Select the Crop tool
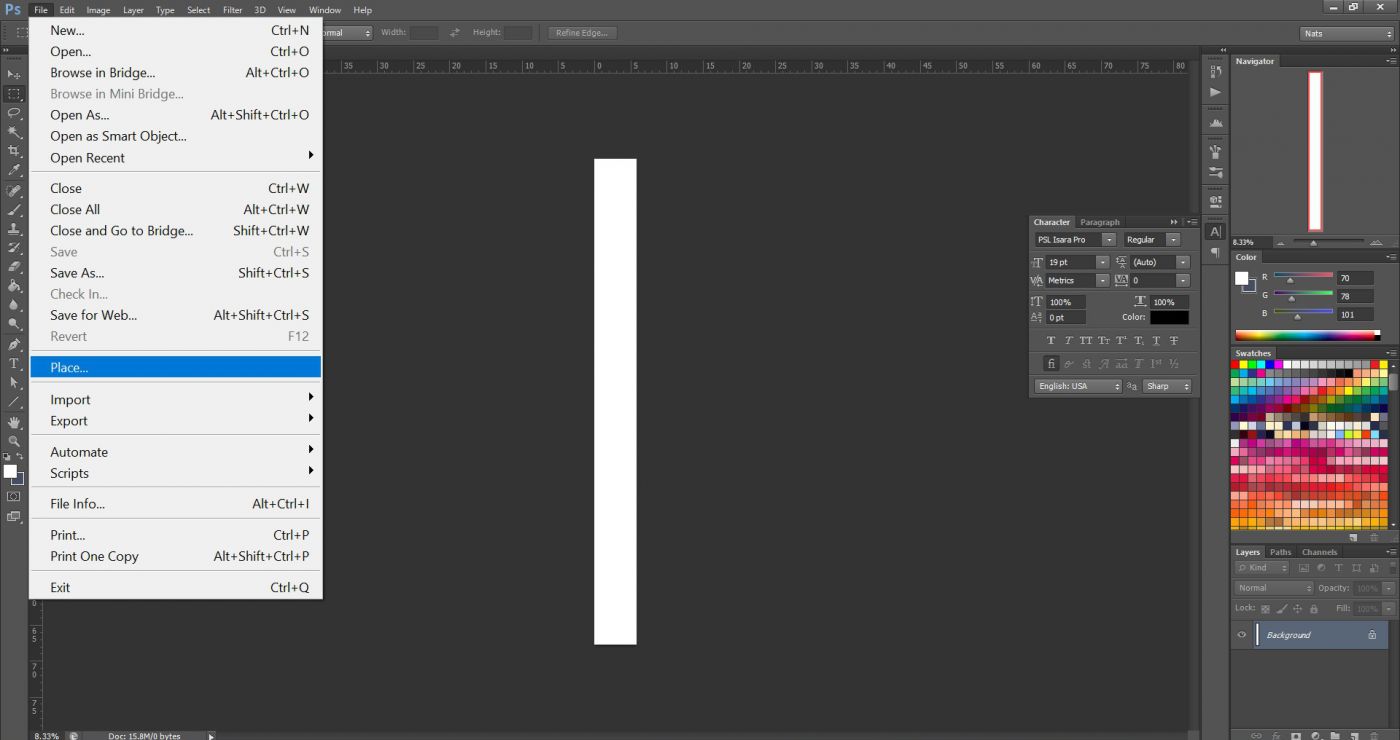Viewport: 1400px width, 740px height. click(x=14, y=151)
